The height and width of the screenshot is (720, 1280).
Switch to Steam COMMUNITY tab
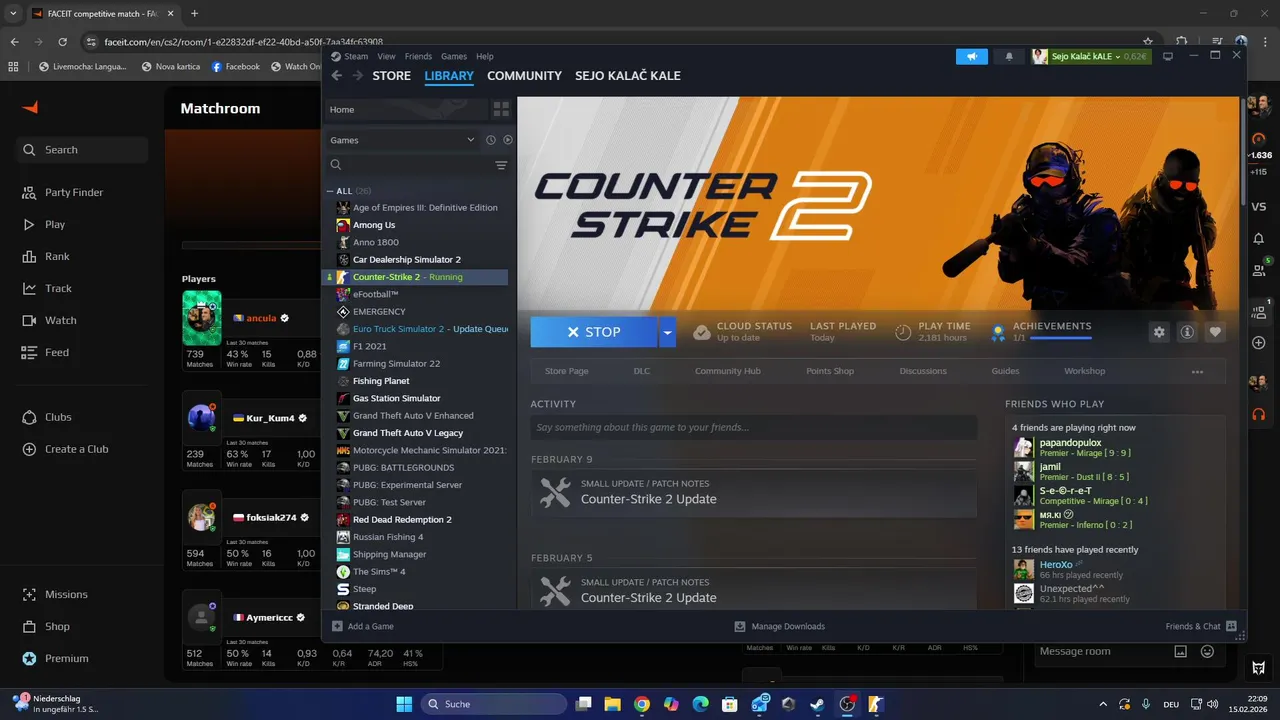click(x=524, y=76)
